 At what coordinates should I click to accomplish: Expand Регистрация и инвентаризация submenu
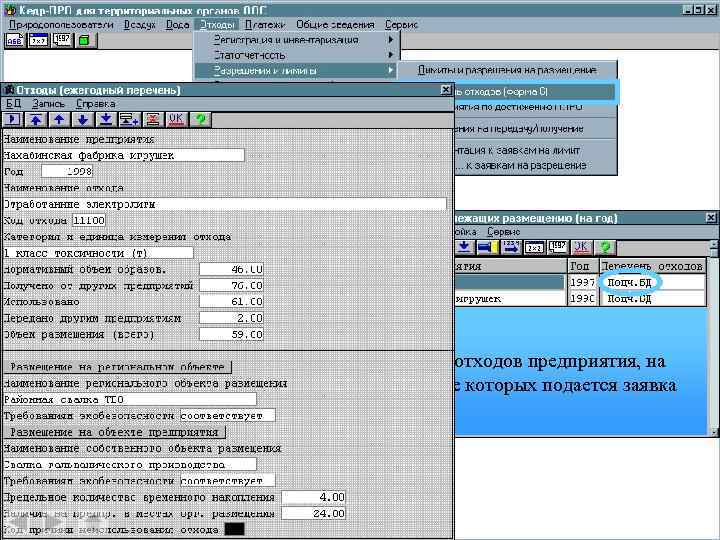pyautogui.click(x=296, y=40)
